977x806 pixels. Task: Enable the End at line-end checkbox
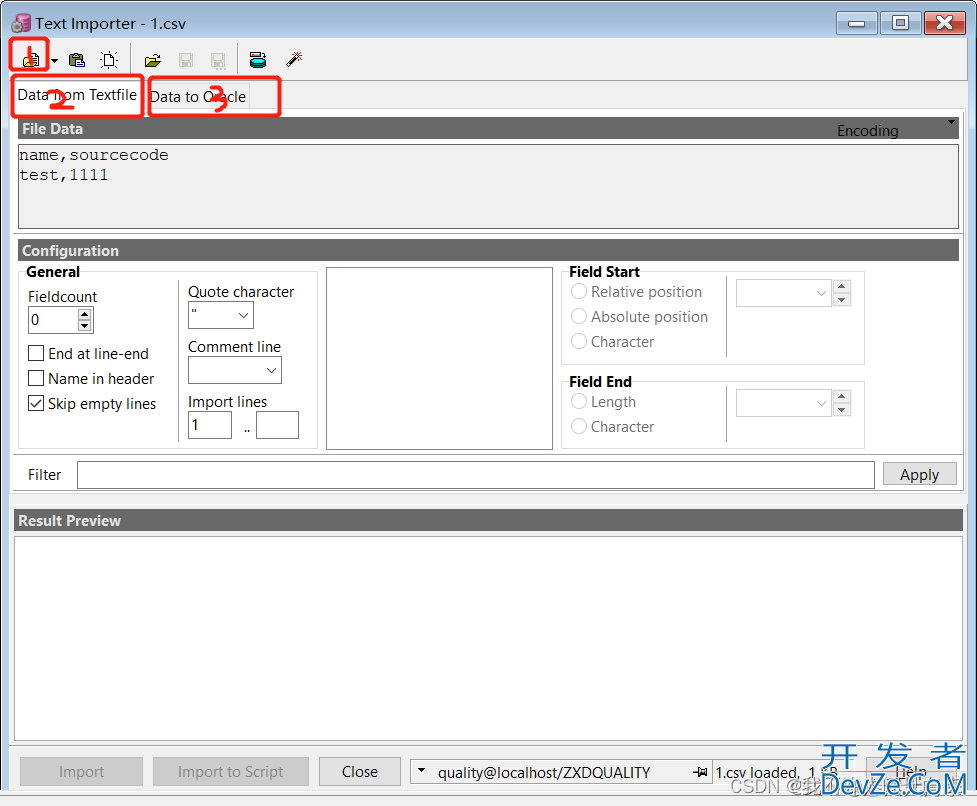(x=36, y=354)
